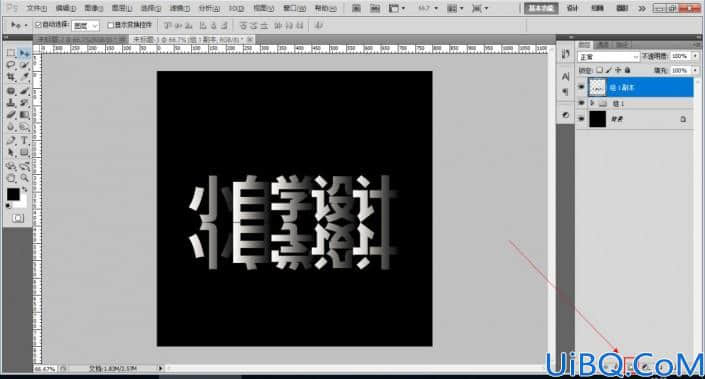Show more workspaces with double chevron
The image size is (705, 379).
click(642, 8)
